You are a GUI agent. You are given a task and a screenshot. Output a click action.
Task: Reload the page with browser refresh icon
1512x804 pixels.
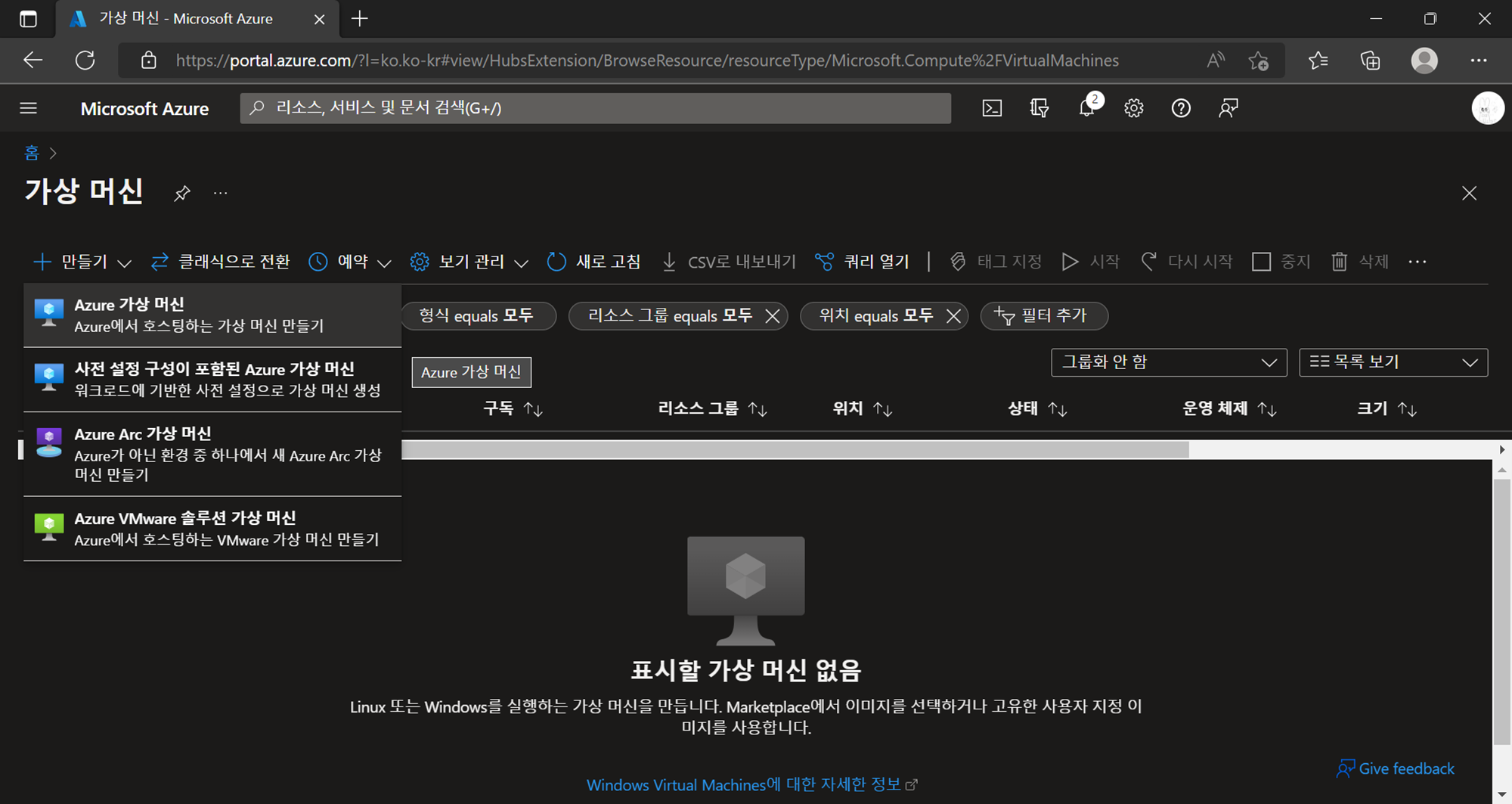(x=85, y=61)
